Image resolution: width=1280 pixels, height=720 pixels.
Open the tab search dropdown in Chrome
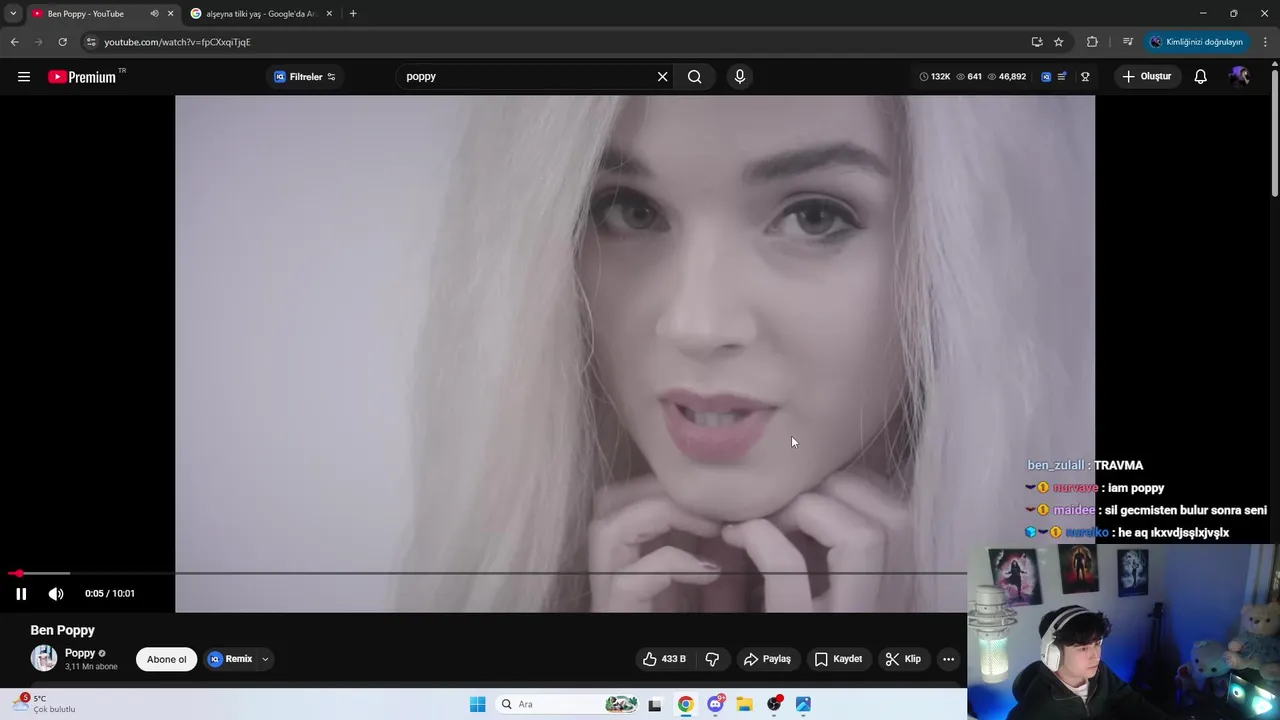[x=13, y=14]
